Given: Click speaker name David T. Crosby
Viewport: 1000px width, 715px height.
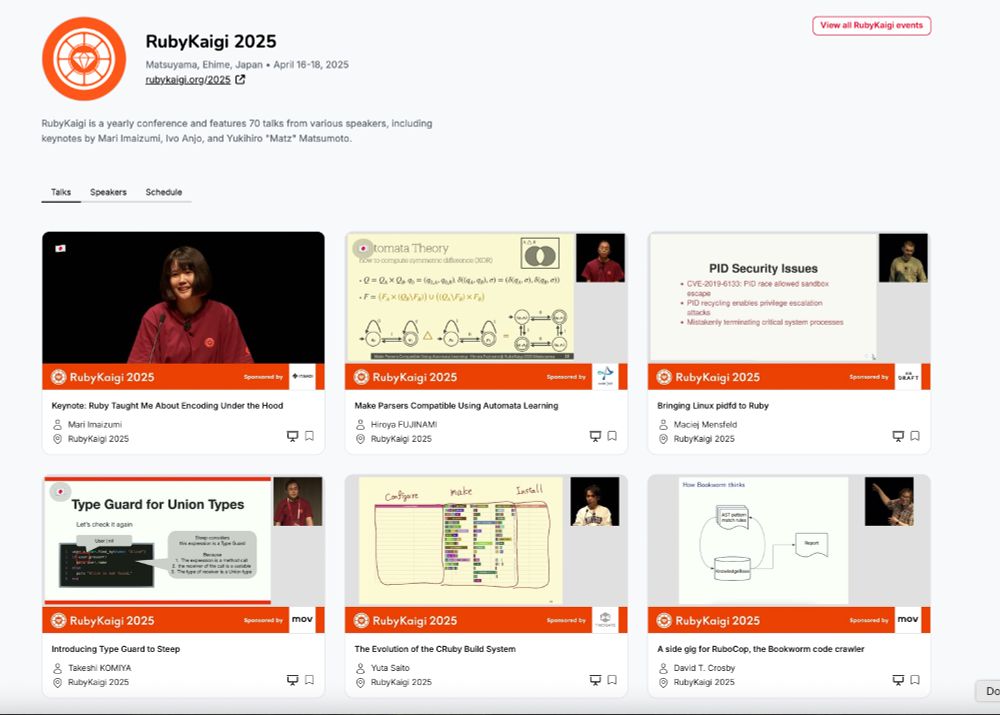Looking at the screenshot, I should click(705, 668).
